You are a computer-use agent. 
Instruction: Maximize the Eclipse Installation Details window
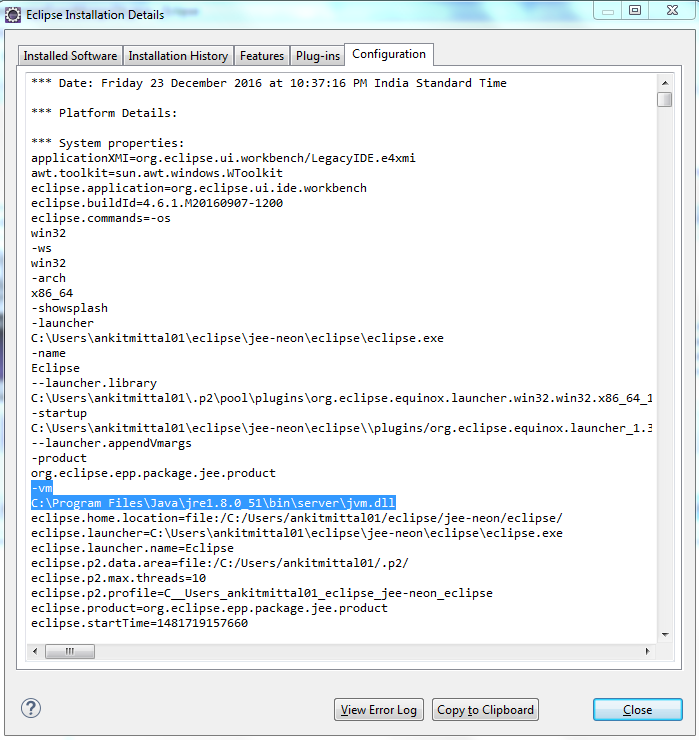coord(635,10)
